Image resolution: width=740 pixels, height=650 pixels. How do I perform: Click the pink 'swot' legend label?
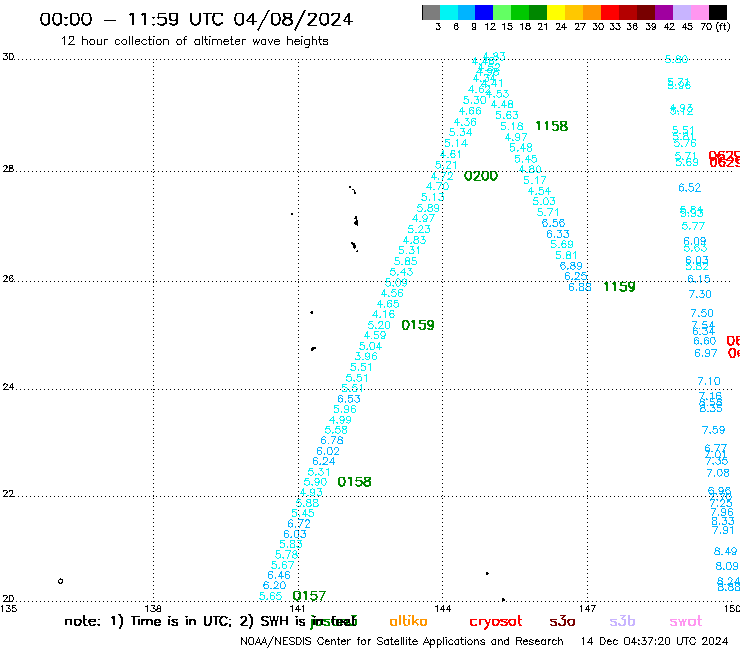686,621
